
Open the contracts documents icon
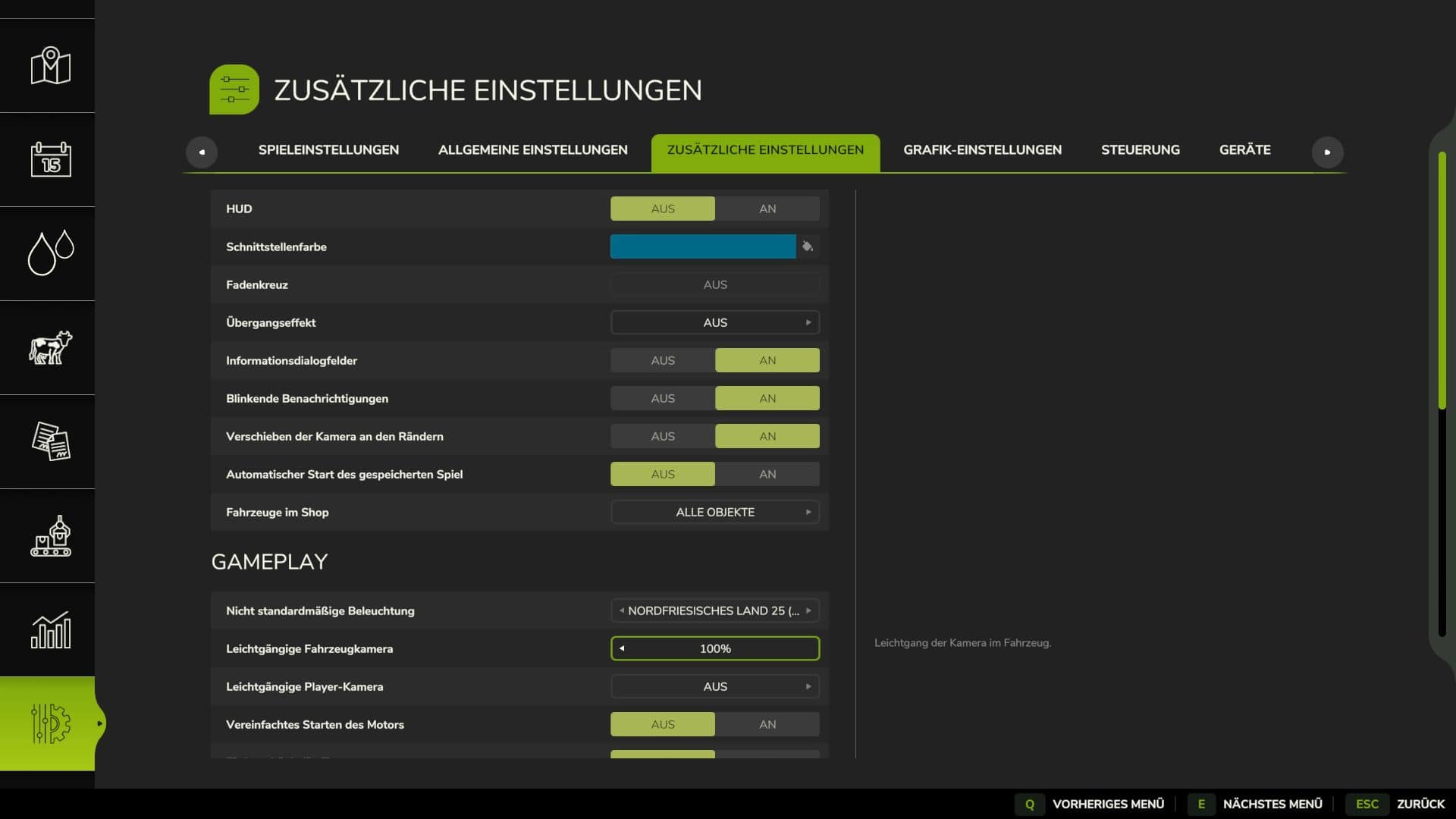pyautogui.click(x=50, y=442)
